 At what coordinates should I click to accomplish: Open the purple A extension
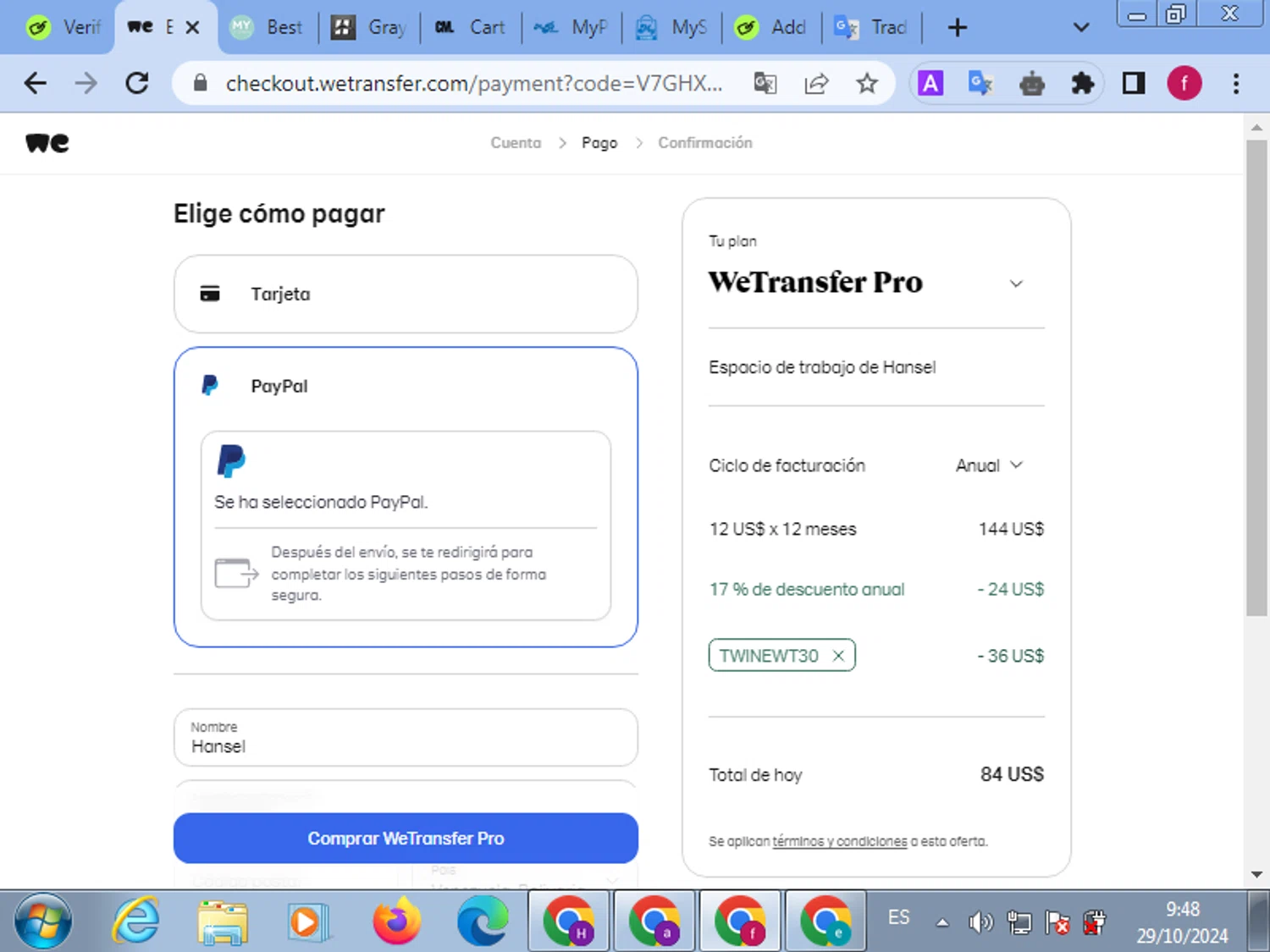[x=930, y=83]
